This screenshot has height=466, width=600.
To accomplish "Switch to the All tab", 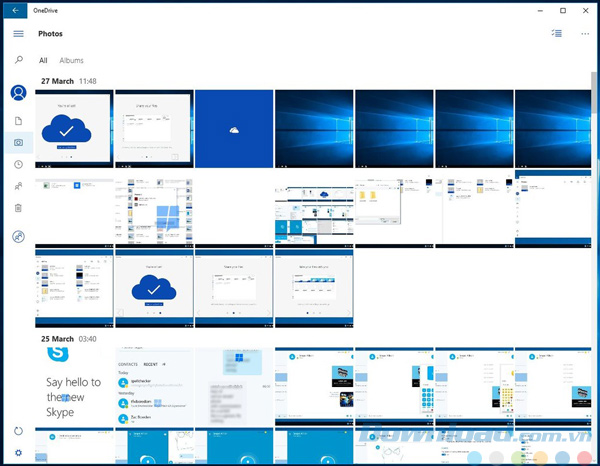I will pyautogui.click(x=43, y=61).
